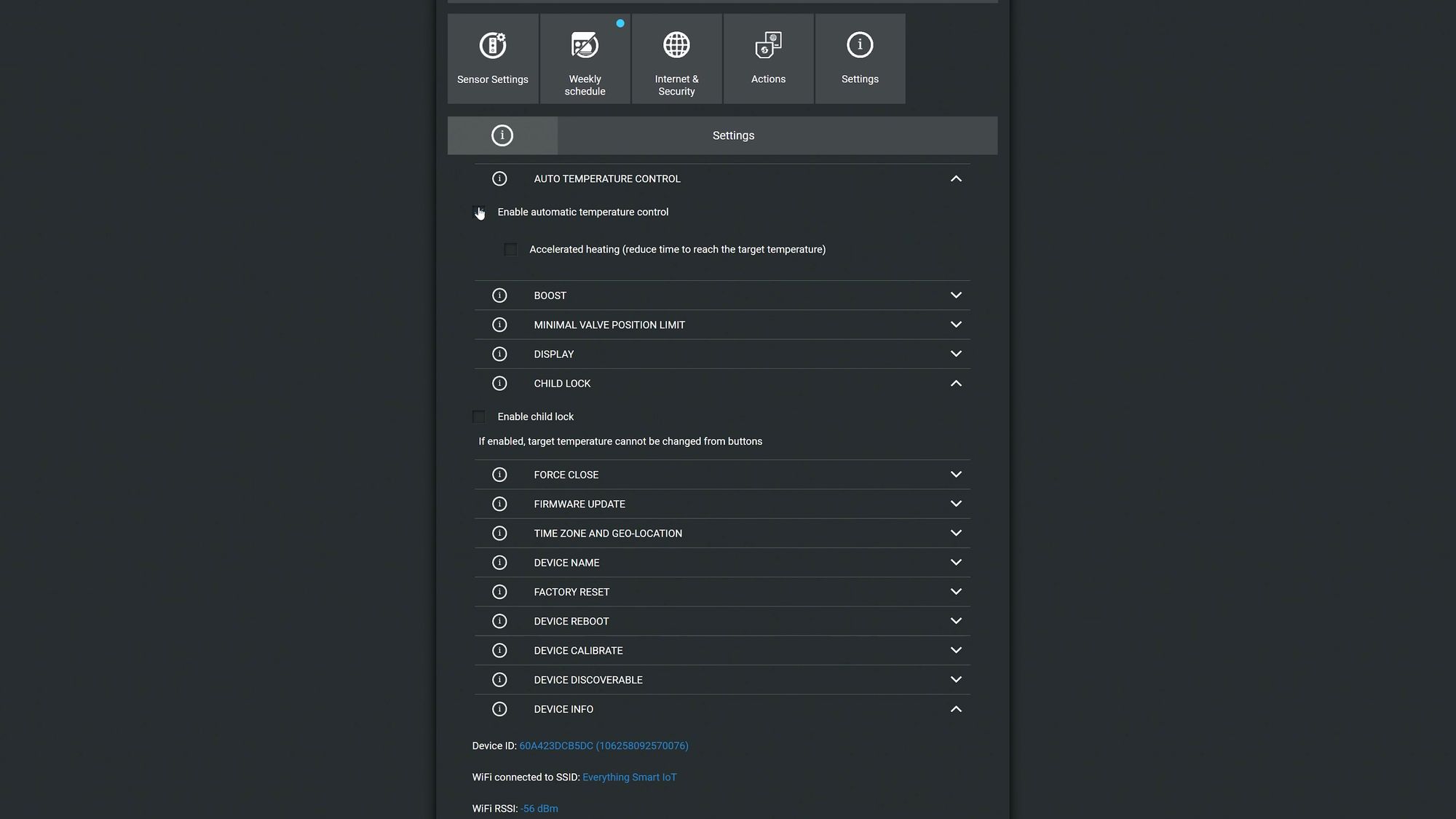Viewport: 1456px width, 819px height.
Task: Click the info icon left of Settings header
Action: (502, 135)
